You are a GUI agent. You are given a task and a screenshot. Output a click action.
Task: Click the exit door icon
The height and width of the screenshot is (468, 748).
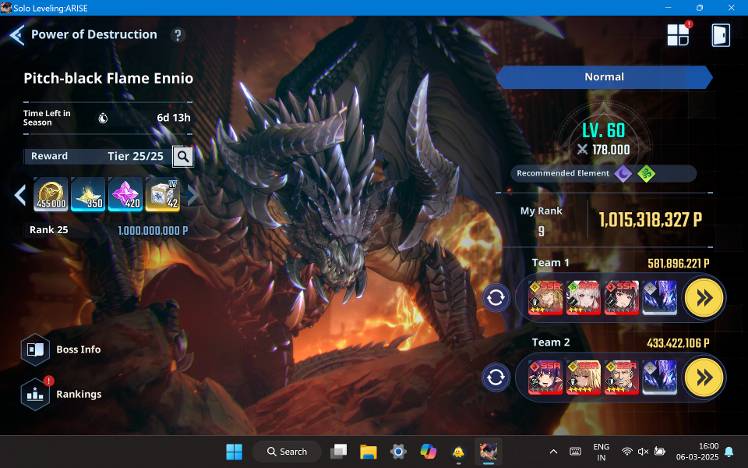tap(720, 35)
